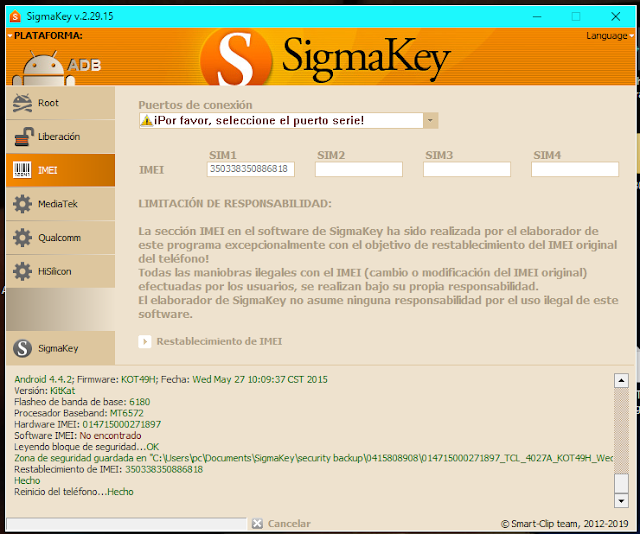Click the SigmaKey title bar app icon
This screenshot has width=640, height=534.
[15, 16]
